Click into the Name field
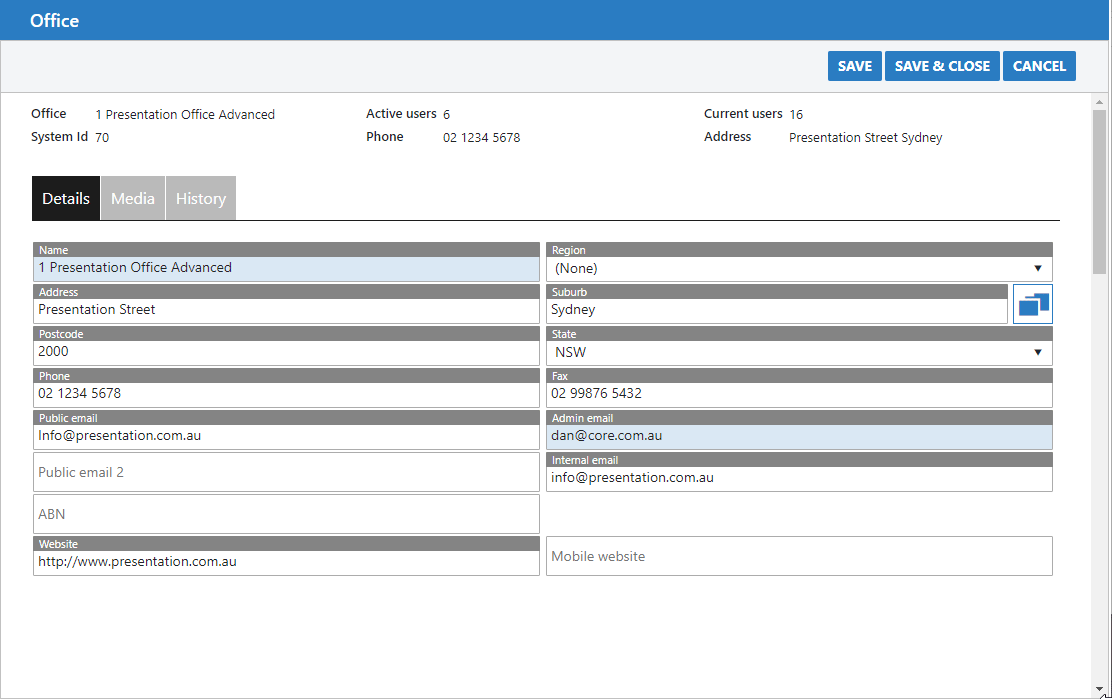1112x699 pixels. coord(286,268)
